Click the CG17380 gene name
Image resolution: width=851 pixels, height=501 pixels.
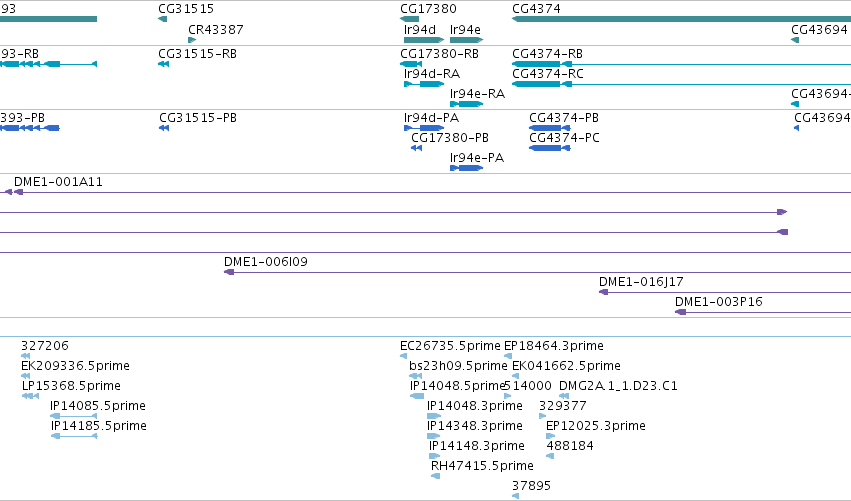pos(428,9)
